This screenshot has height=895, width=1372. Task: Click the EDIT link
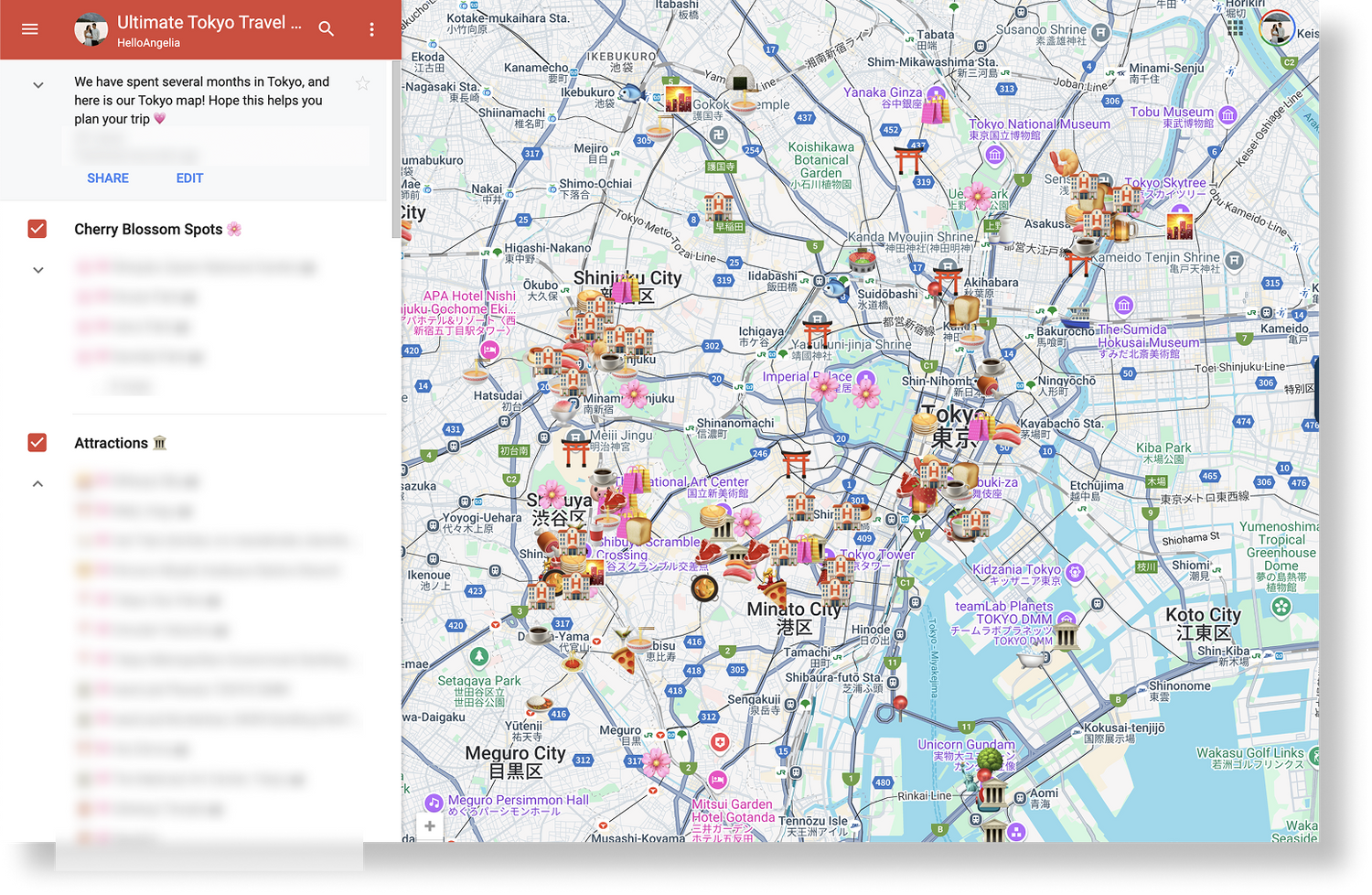(x=189, y=178)
